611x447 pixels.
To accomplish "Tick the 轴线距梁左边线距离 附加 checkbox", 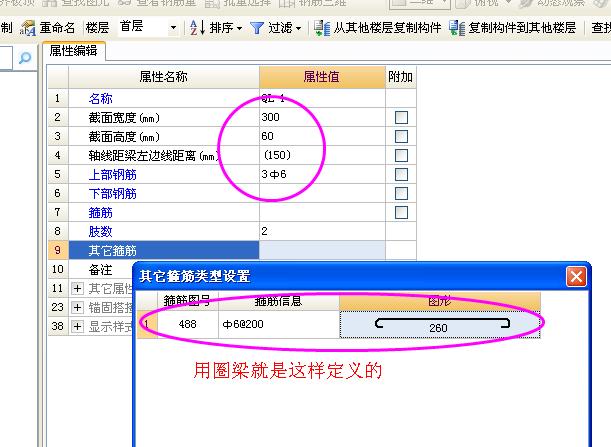I will pyautogui.click(x=401, y=155).
